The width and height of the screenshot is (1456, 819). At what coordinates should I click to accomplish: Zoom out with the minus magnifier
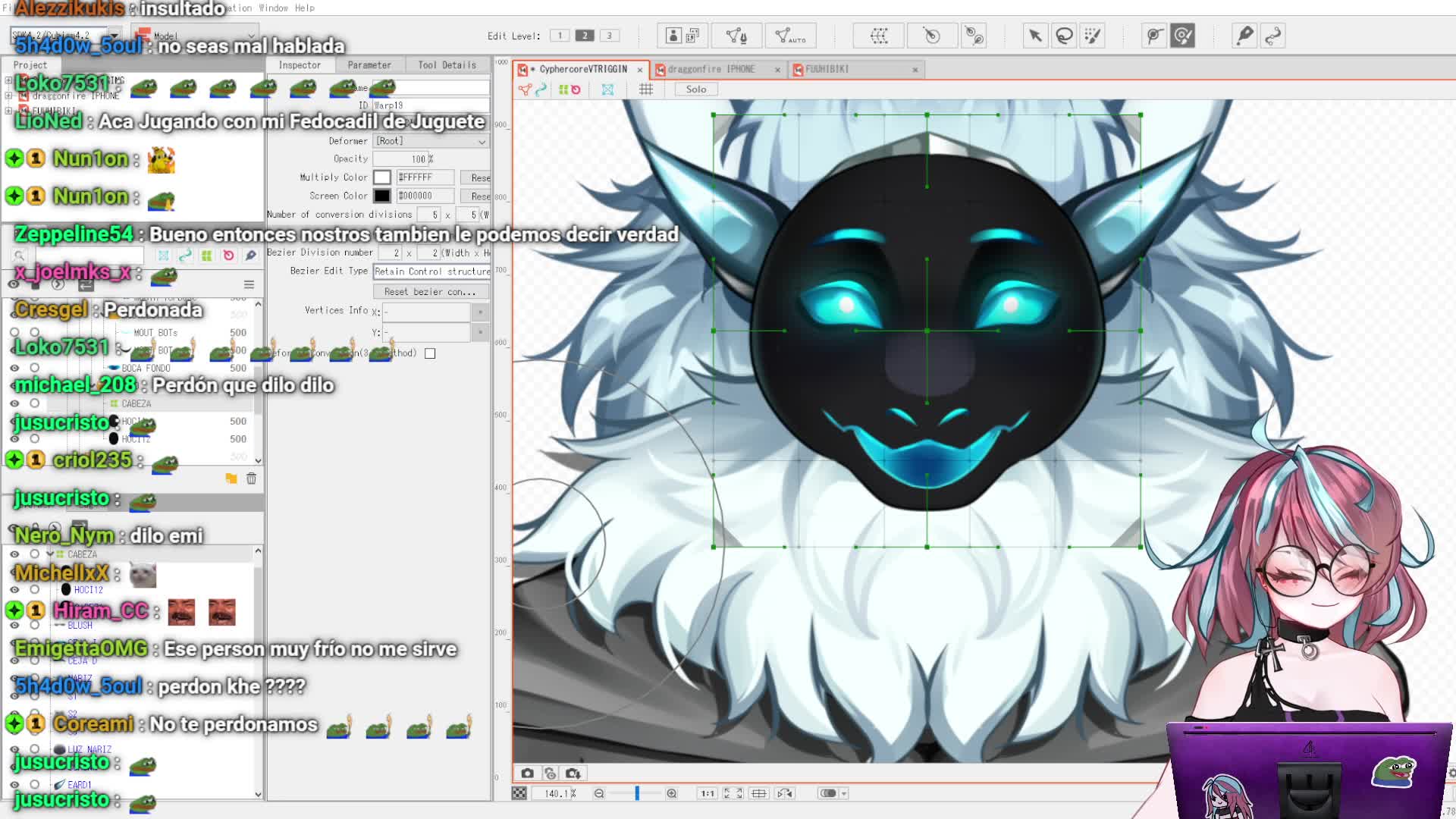coord(599,793)
